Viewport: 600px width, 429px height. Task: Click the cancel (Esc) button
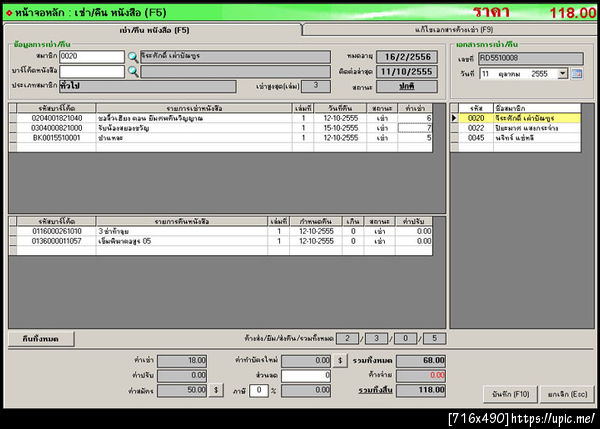(567, 394)
